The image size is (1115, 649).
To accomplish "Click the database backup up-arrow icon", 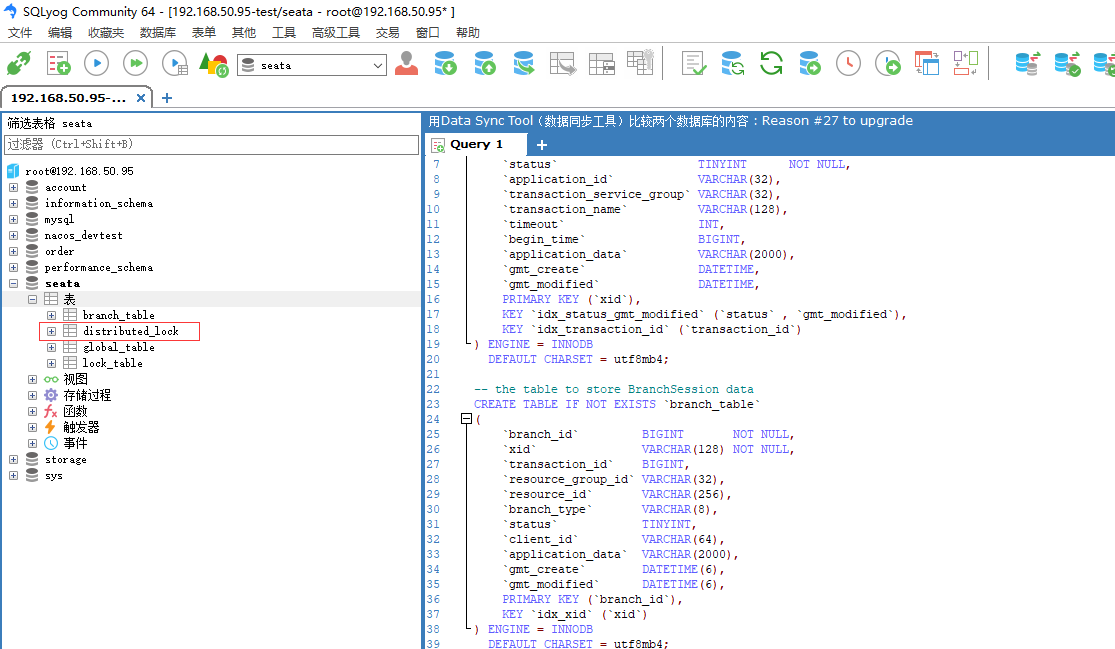I will pos(485,63).
